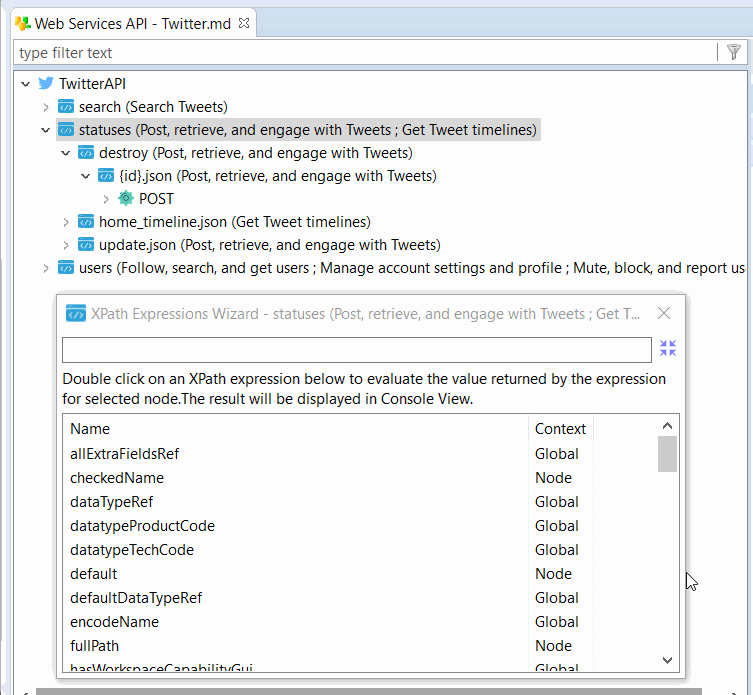The height and width of the screenshot is (695, 753).
Task: Select the encodeName expression
Action: pyautogui.click(x=114, y=622)
